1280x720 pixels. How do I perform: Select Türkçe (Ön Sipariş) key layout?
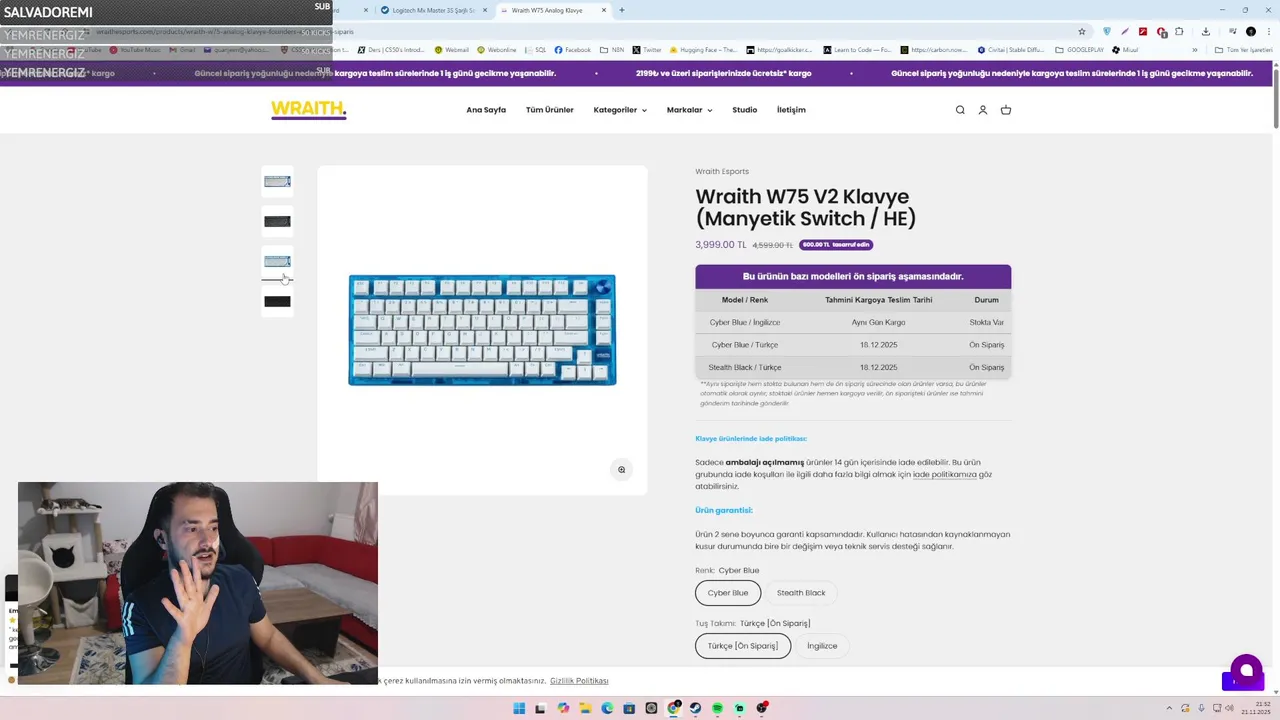pyautogui.click(x=743, y=646)
